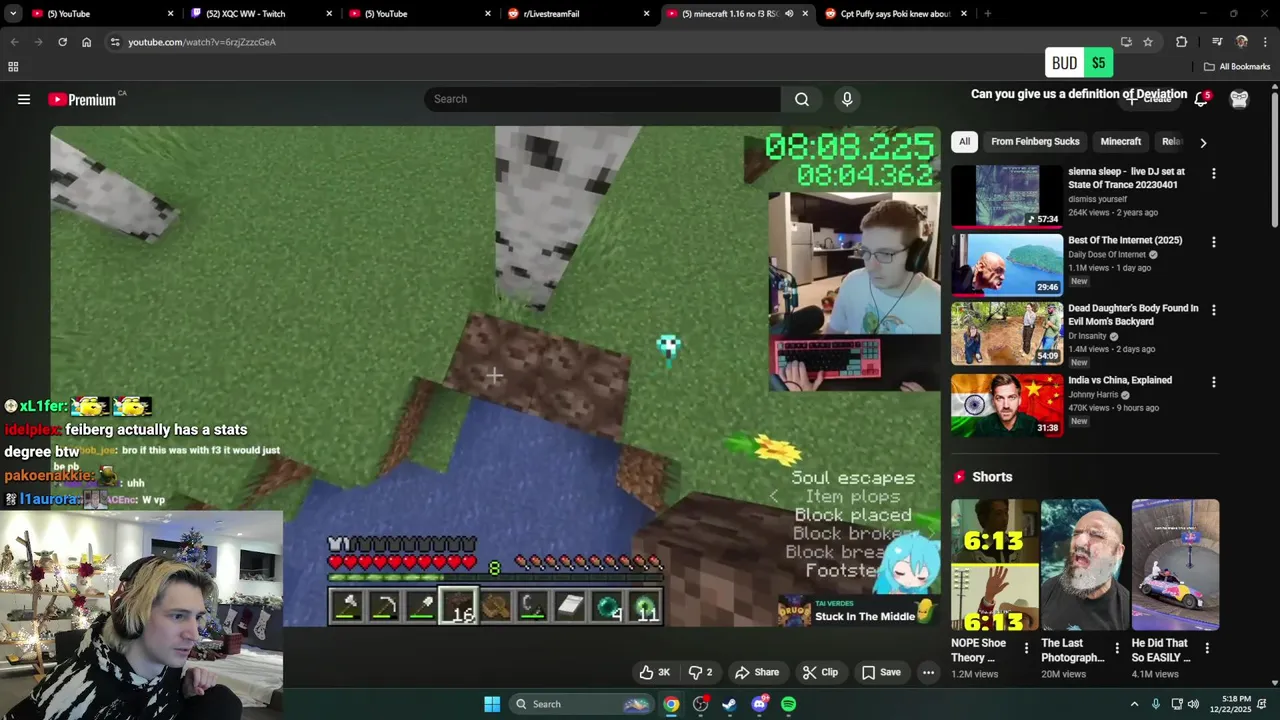Click the Chrome address bar URL

point(202,42)
